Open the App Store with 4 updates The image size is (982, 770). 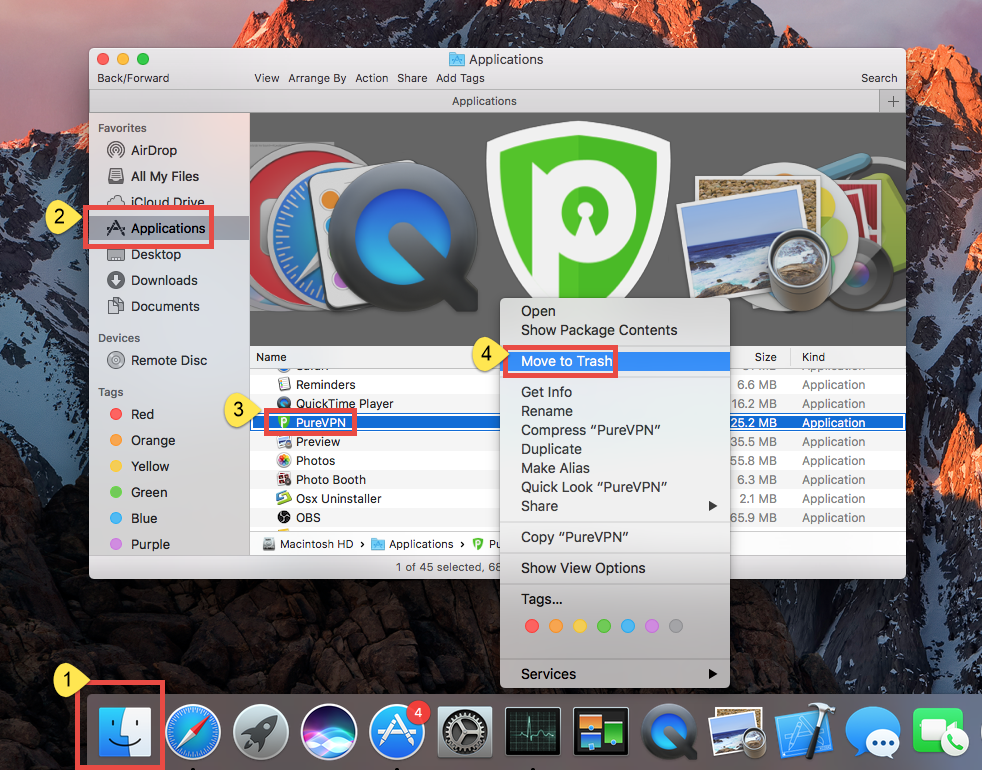pyautogui.click(x=396, y=731)
